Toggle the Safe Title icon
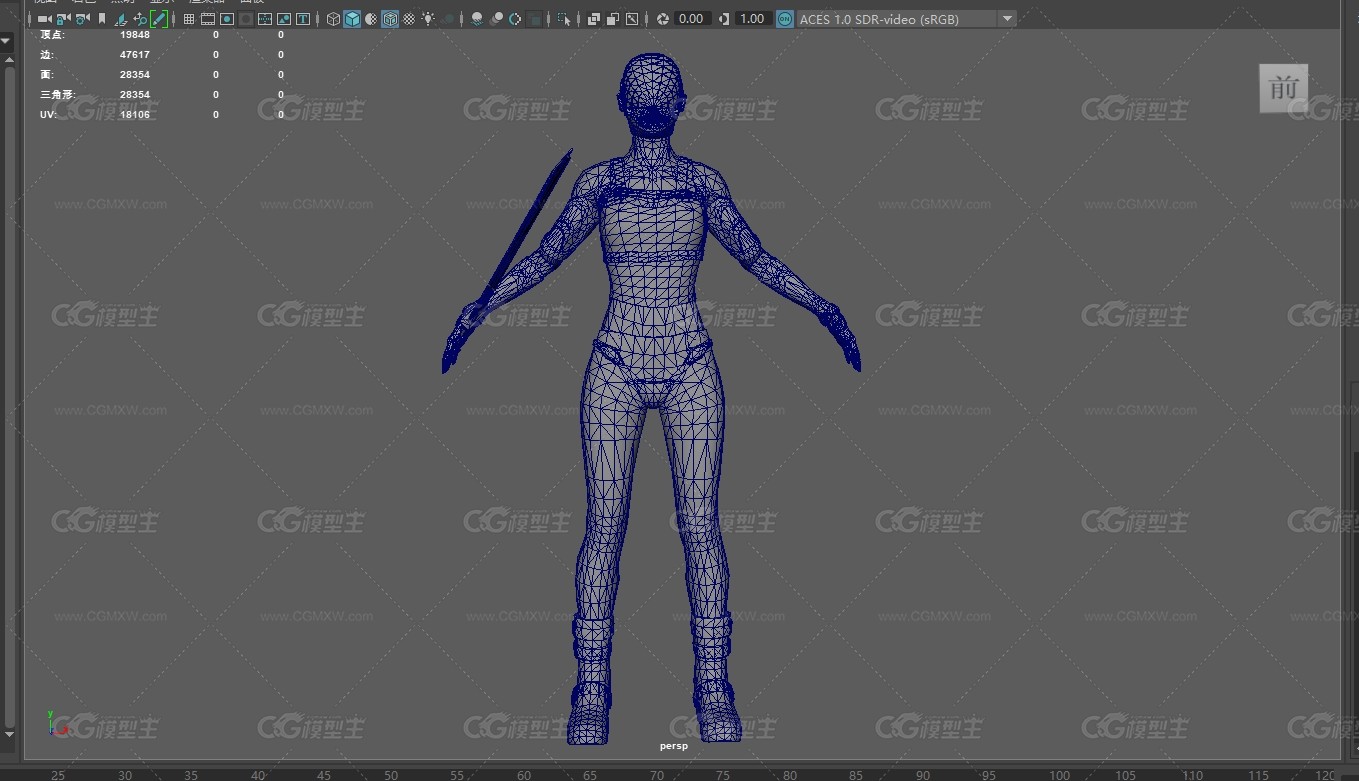 coord(302,19)
